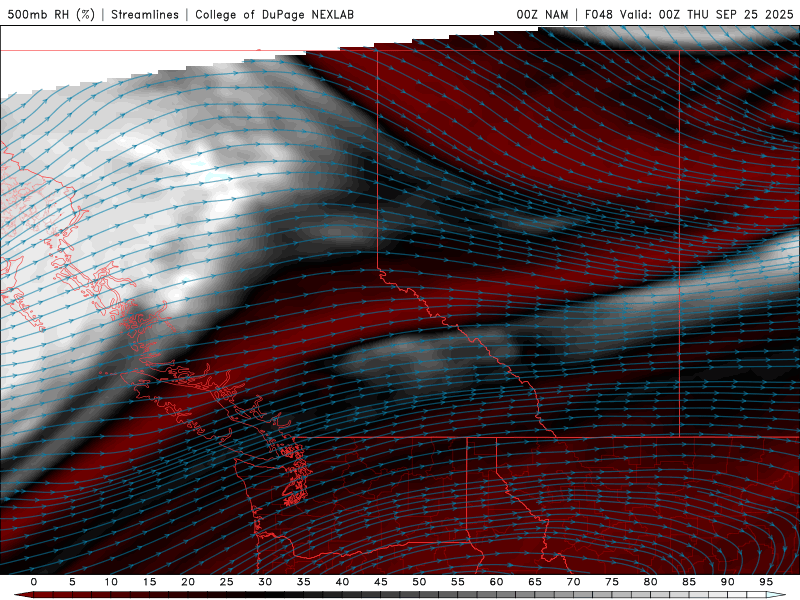Screen dimensions: 800x600
Task: Click the 'Streamlines' label in header
Action: [145, 15]
